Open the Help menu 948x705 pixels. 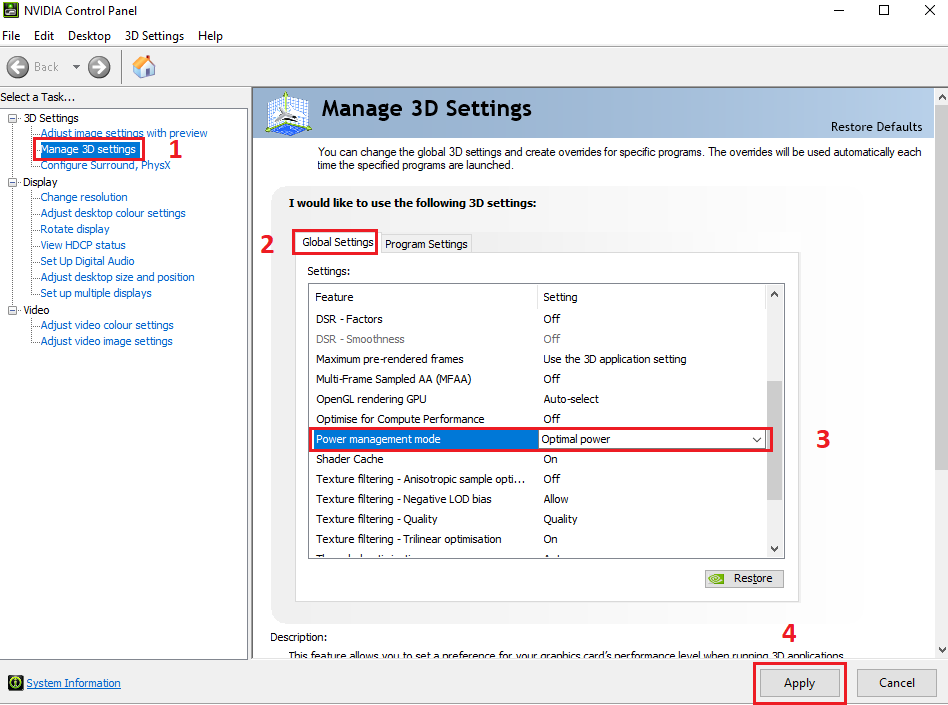coord(210,36)
